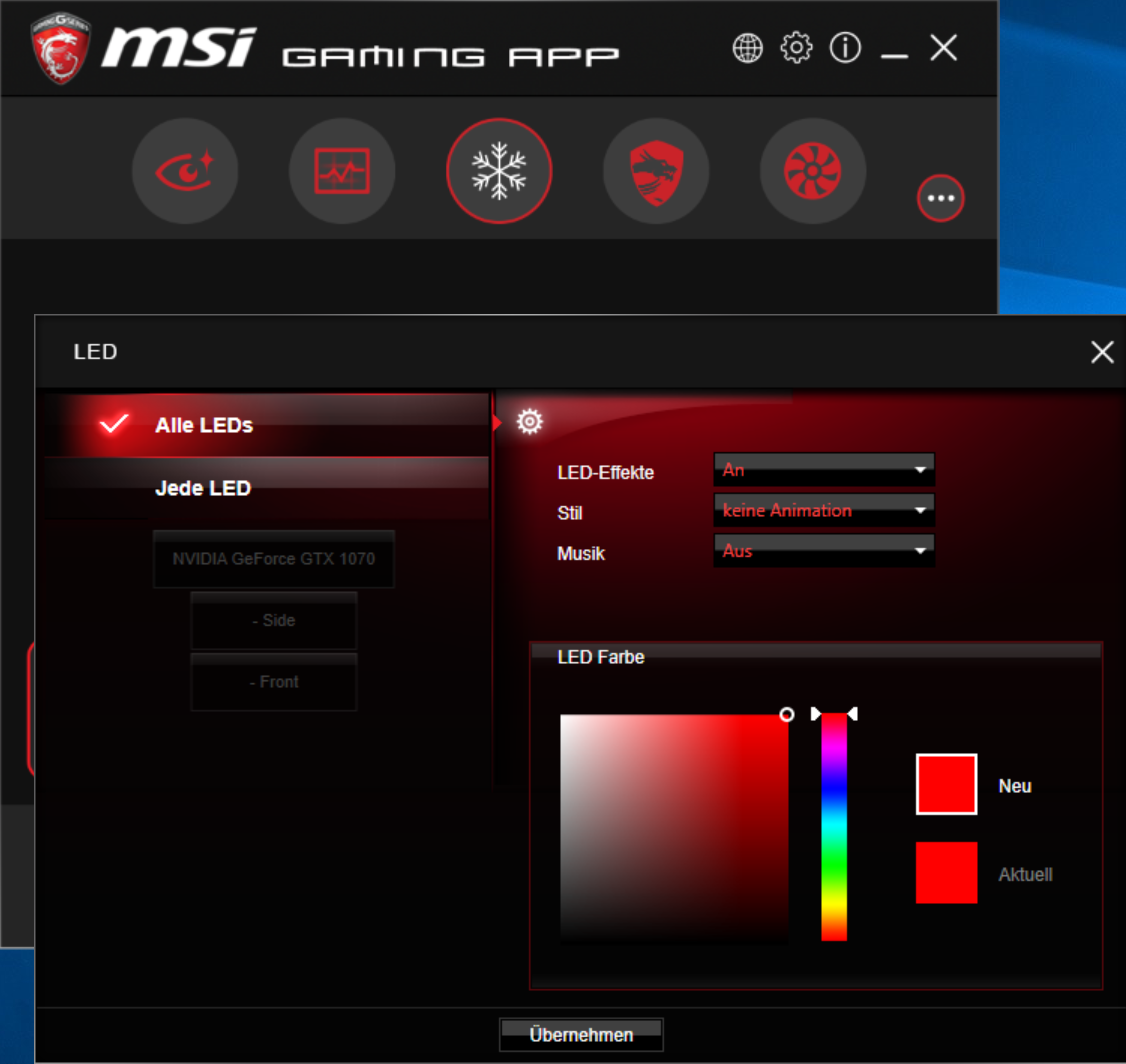This screenshot has height=1064, width=1126.
Task: Click the Aktuell color swatch
Action: point(946,872)
